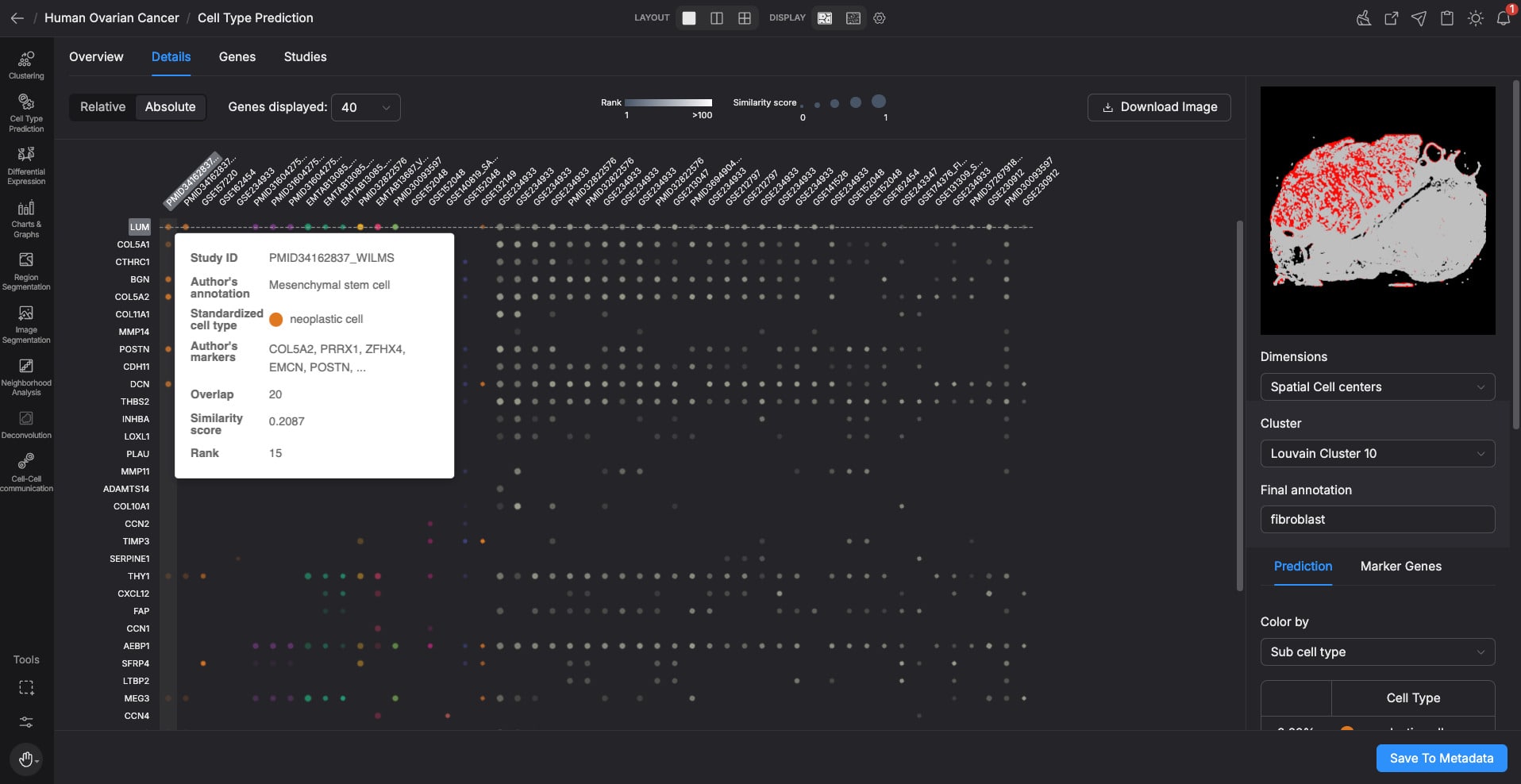1521x784 pixels.
Task: Open the Clustering sidebar tool
Action: click(x=26, y=65)
